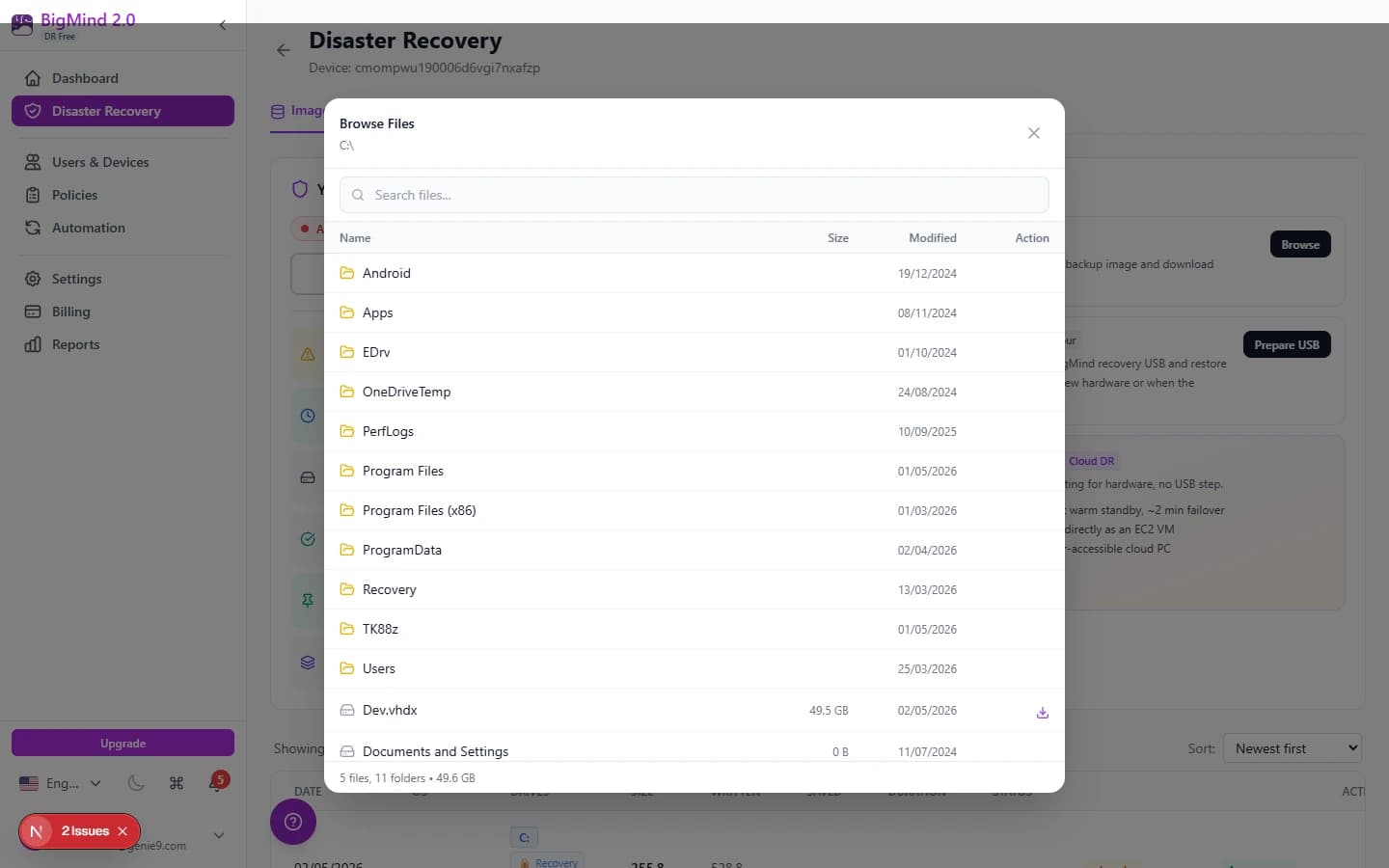Click the C:\ path label
This screenshot has width=1389, height=868.
tap(346, 146)
